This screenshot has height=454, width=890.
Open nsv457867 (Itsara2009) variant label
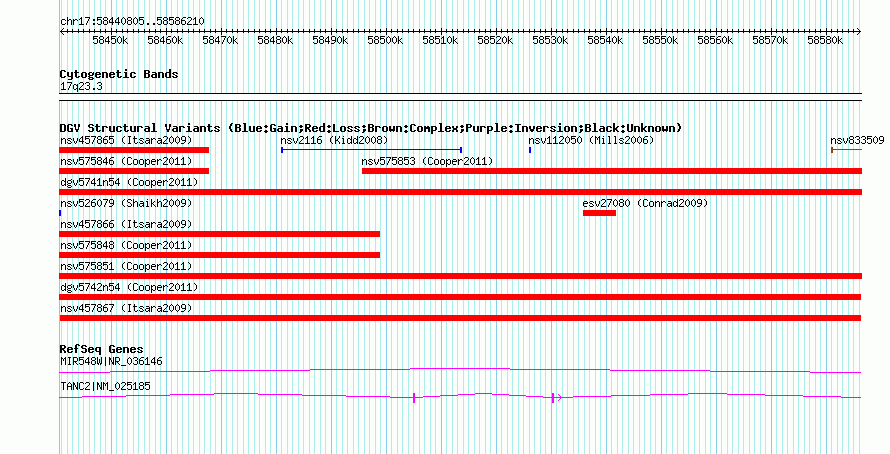tap(126, 308)
